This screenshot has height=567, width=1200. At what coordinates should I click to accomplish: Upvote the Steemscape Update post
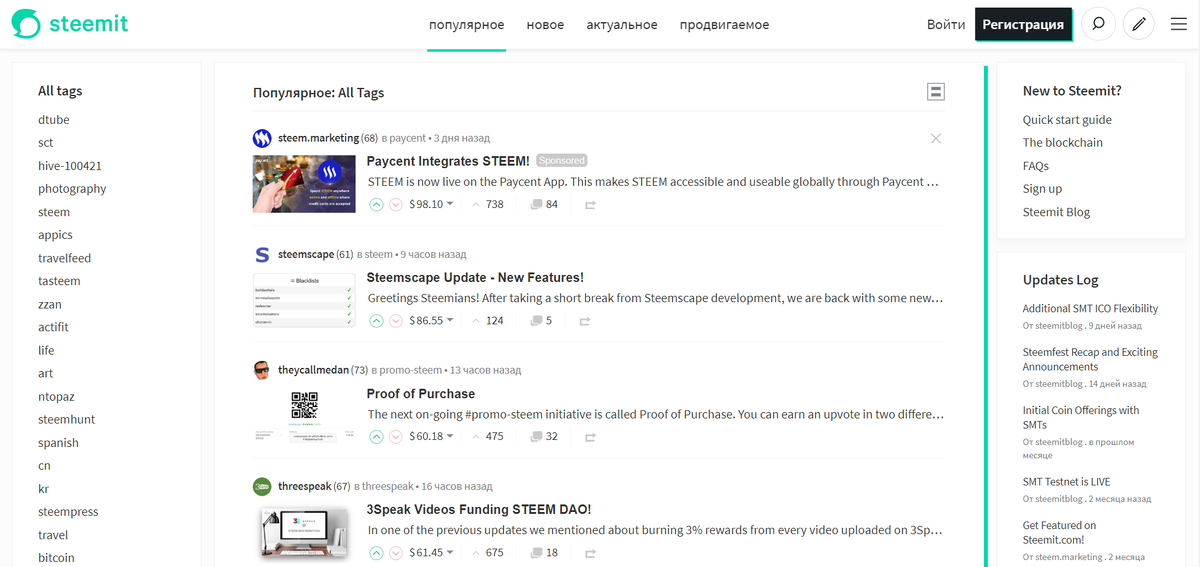(x=376, y=321)
